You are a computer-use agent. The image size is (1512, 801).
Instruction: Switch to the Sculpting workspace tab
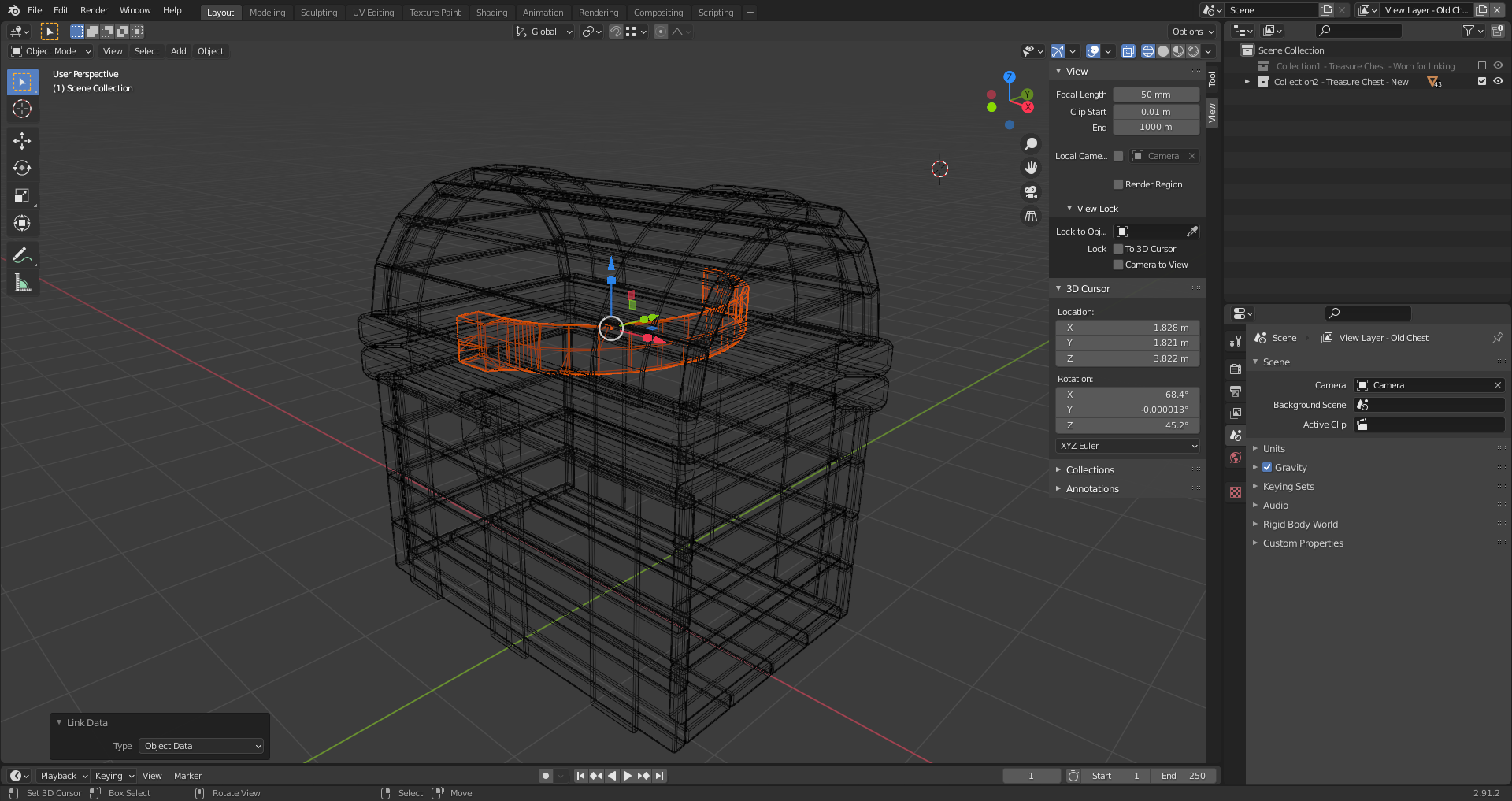[x=318, y=13]
